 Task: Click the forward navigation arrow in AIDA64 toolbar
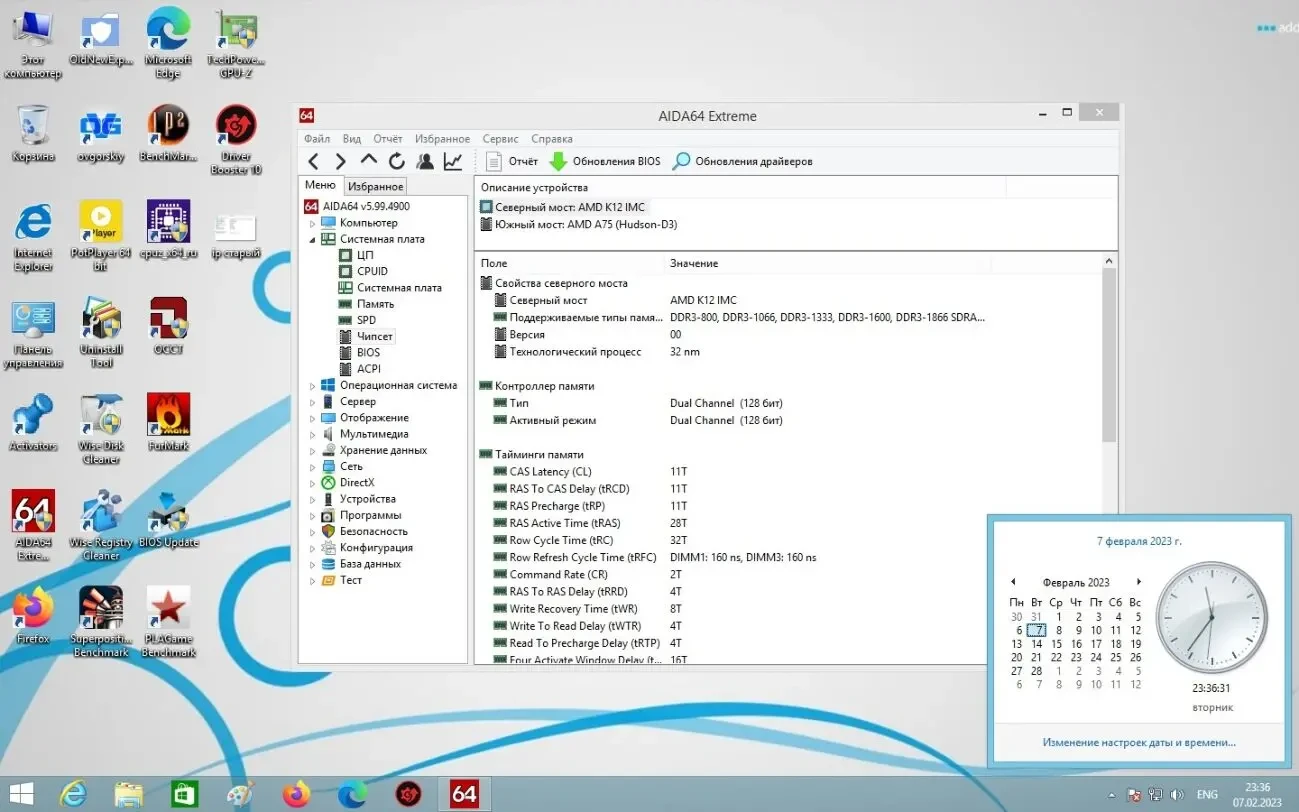340,160
